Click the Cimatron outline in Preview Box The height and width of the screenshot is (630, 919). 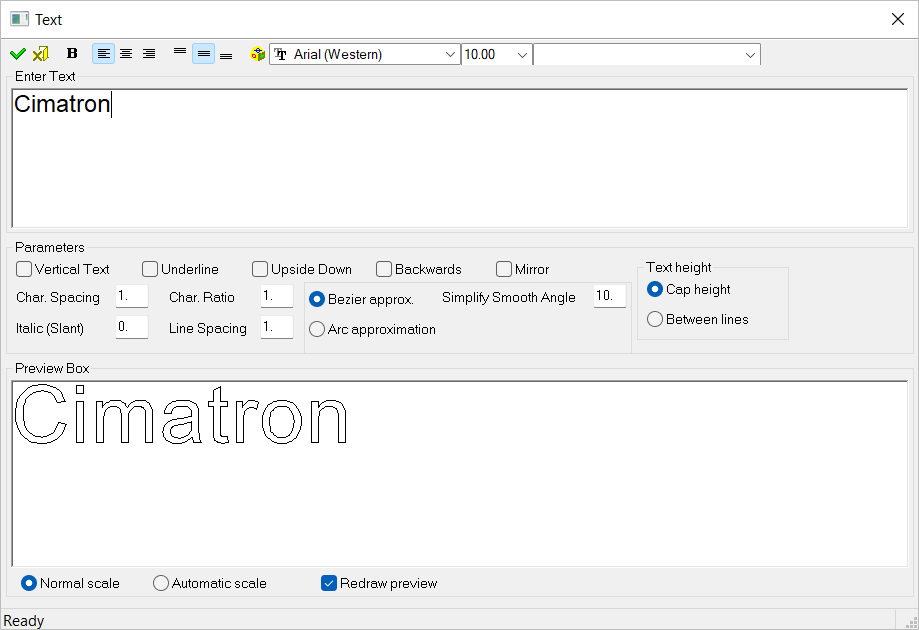pos(181,414)
